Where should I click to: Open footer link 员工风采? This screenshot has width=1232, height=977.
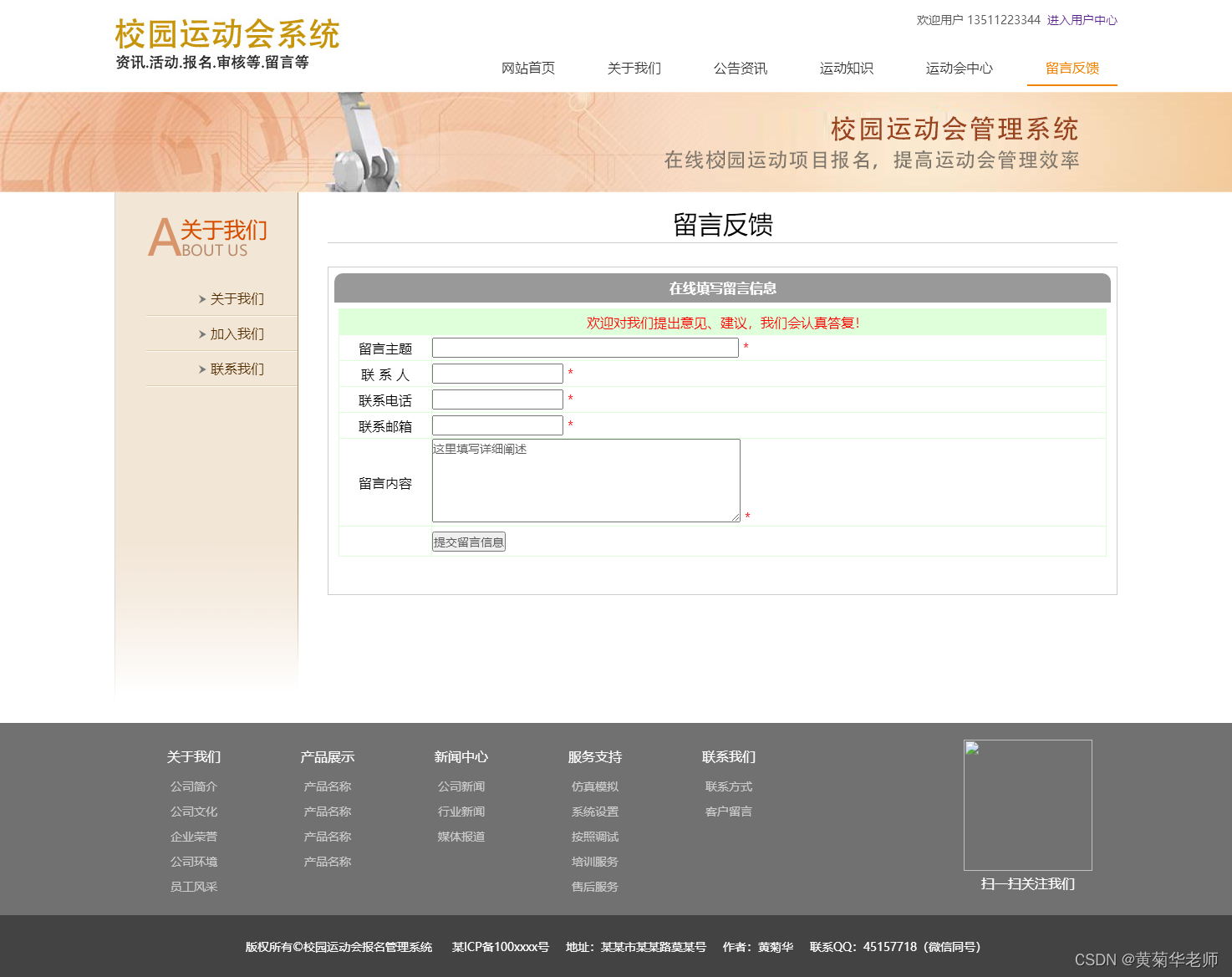(x=194, y=887)
